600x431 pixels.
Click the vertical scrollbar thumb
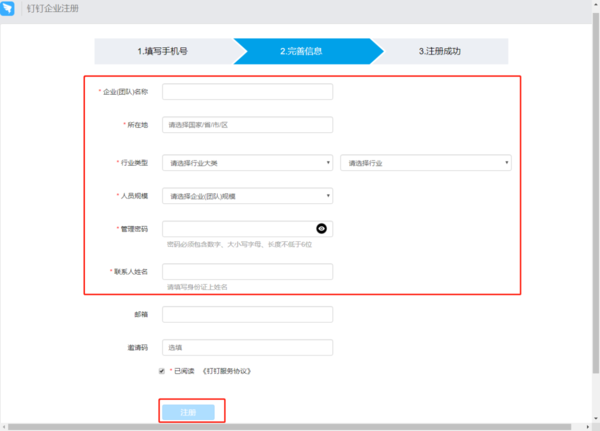point(596,193)
